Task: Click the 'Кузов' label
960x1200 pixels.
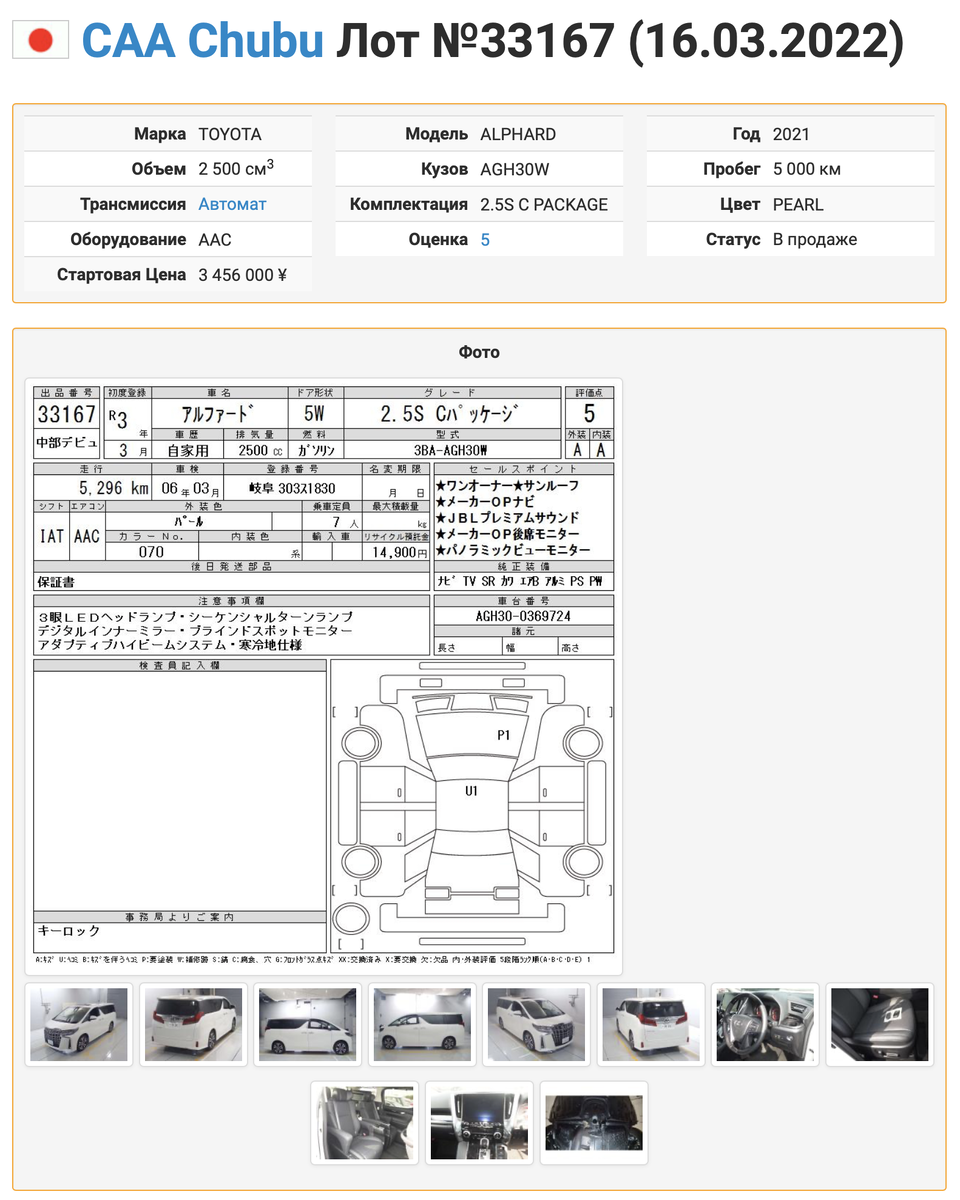Action: pyautogui.click(x=445, y=169)
